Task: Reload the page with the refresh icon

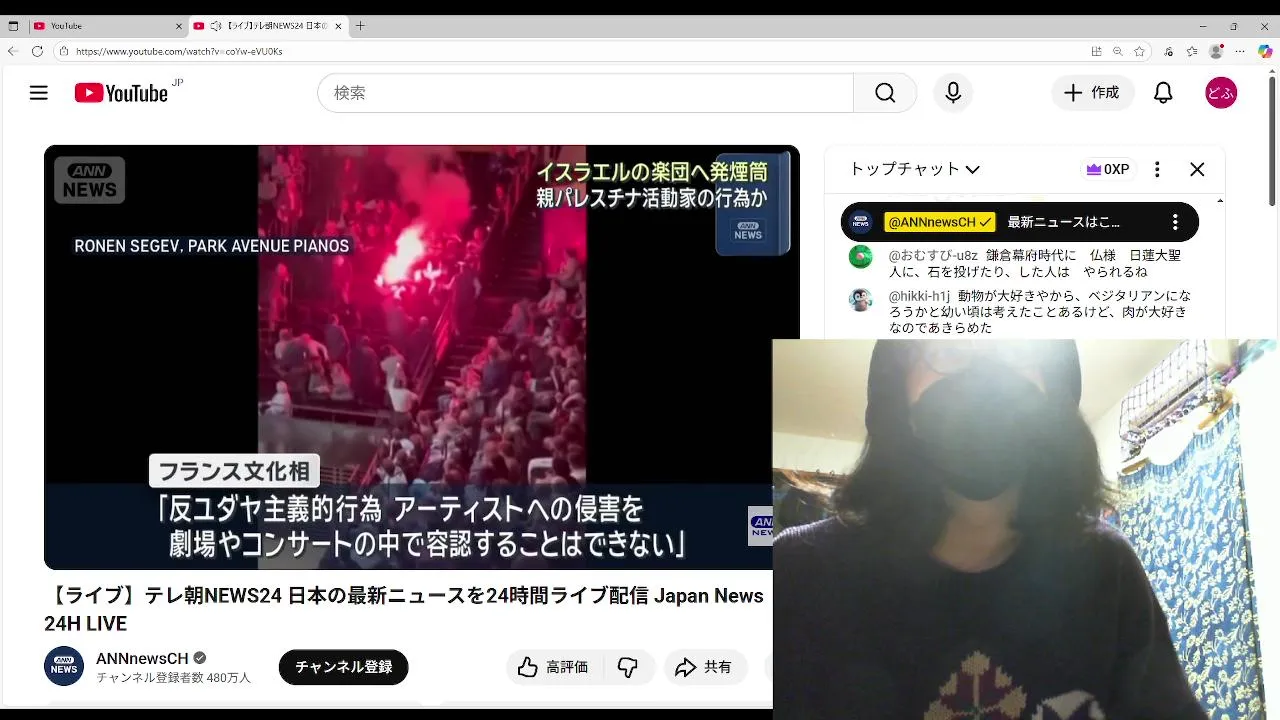Action: click(x=37, y=51)
